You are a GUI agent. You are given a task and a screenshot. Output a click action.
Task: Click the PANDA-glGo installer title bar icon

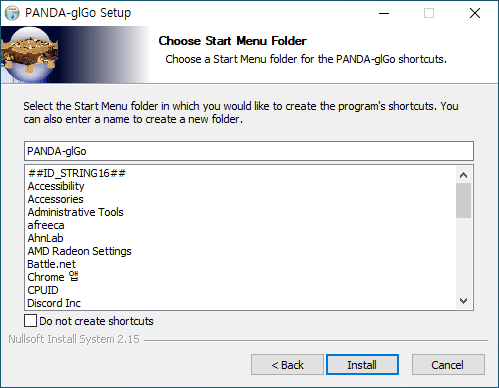[x=12, y=13]
